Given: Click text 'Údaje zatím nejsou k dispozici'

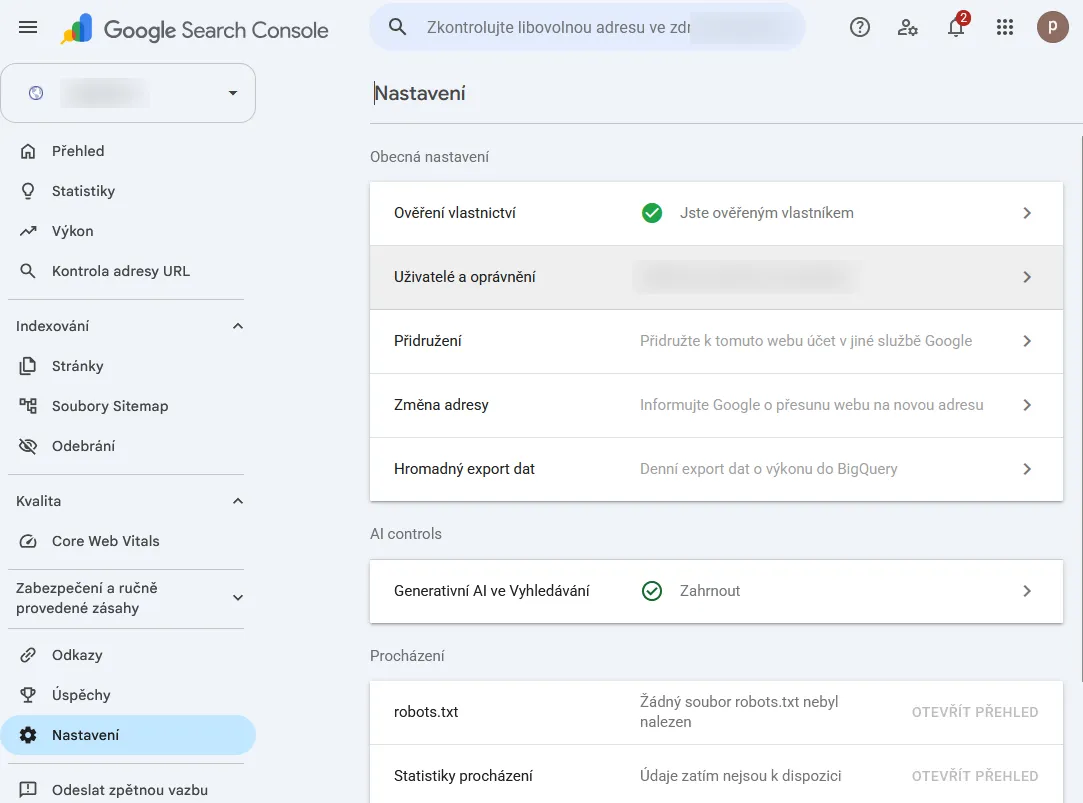Looking at the screenshot, I should click(x=740, y=776).
